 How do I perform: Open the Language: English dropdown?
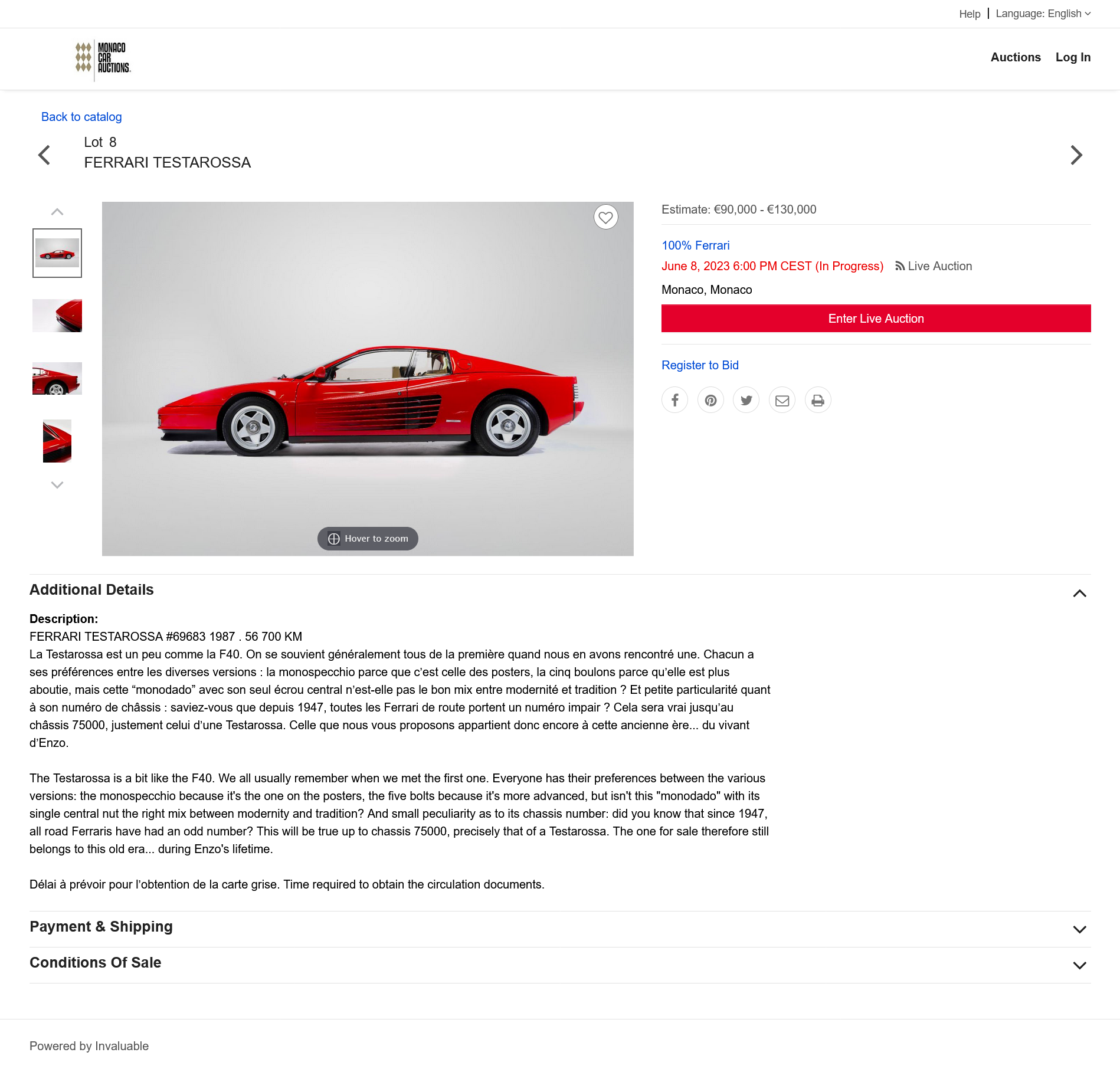coord(1043,14)
